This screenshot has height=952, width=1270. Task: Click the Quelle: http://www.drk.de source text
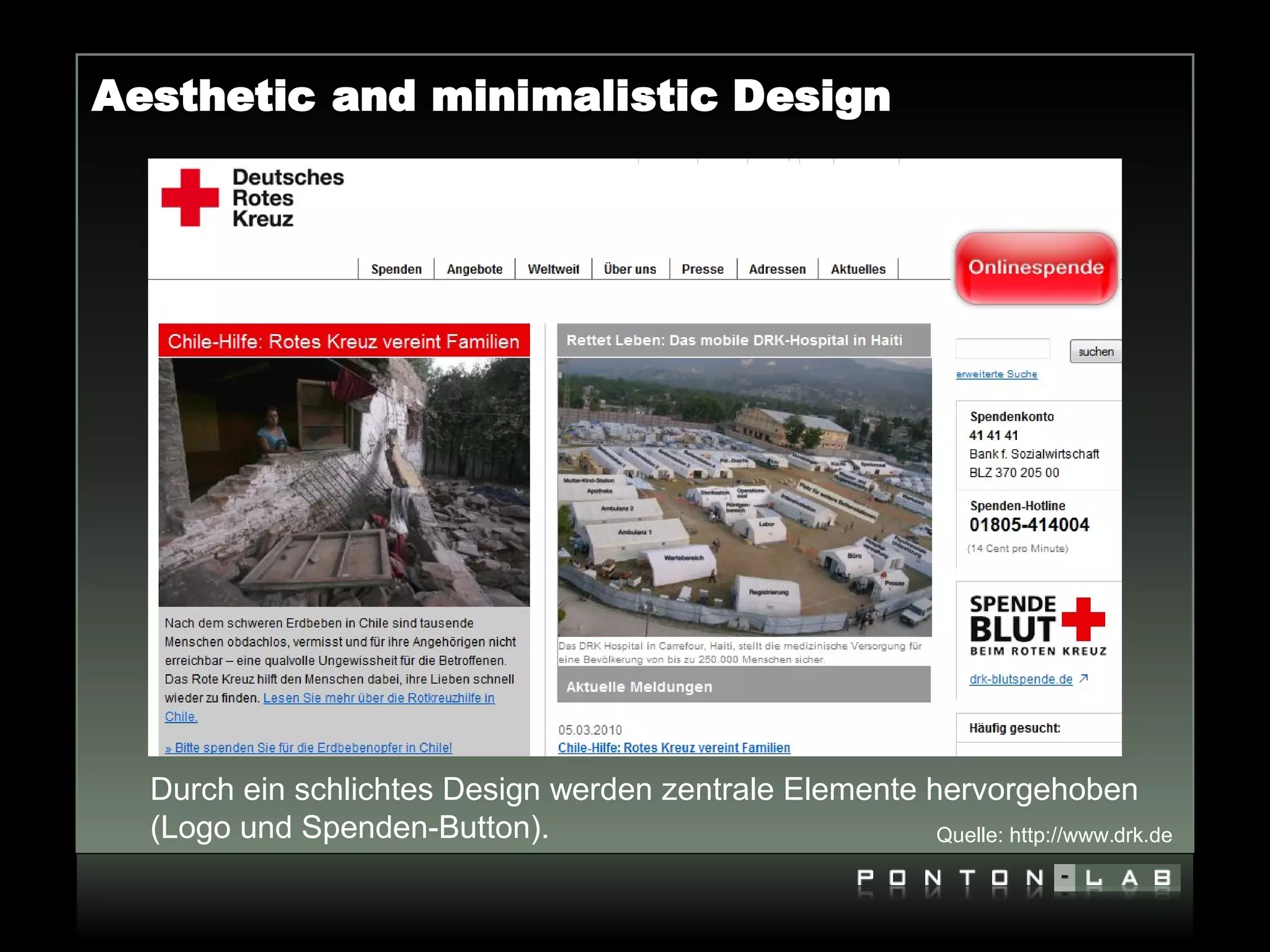click(x=1054, y=835)
